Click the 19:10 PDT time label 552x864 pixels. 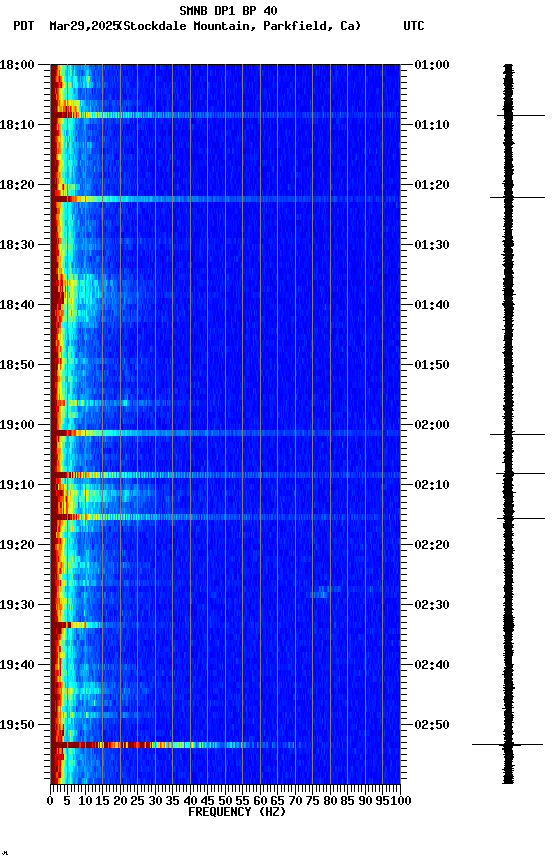(x=17, y=485)
